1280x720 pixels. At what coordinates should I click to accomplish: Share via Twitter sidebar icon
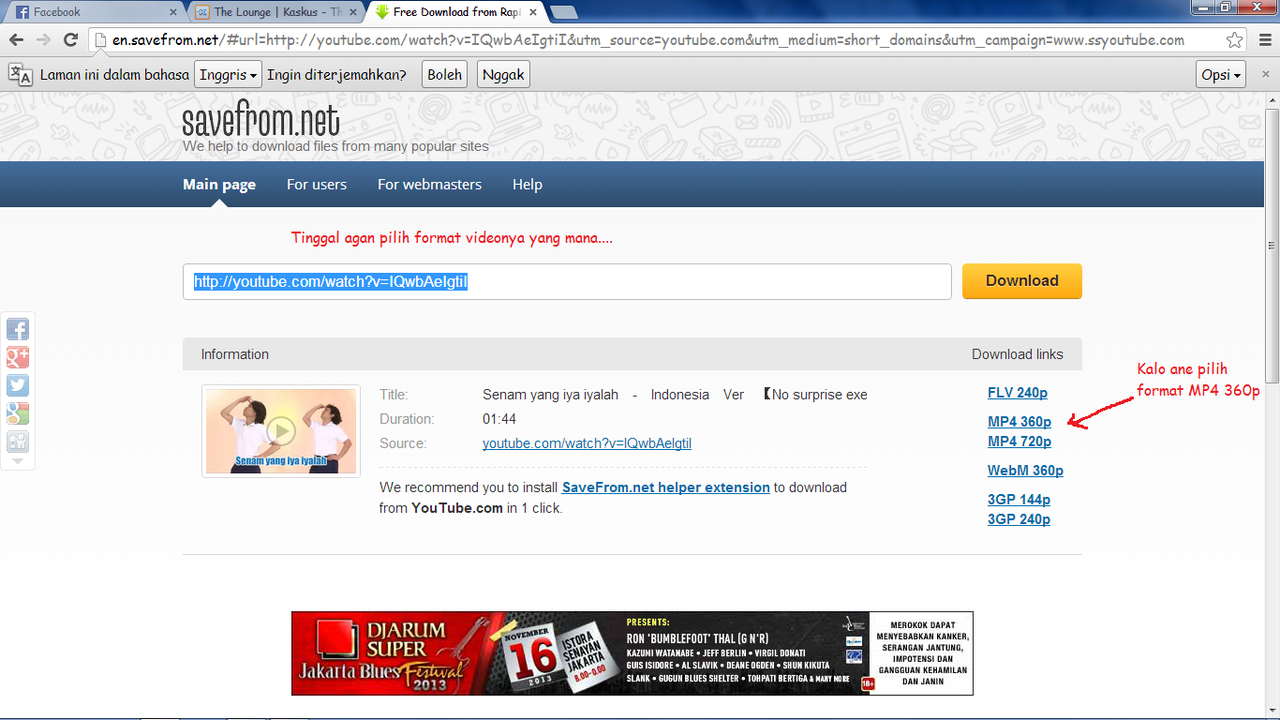[17, 385]
